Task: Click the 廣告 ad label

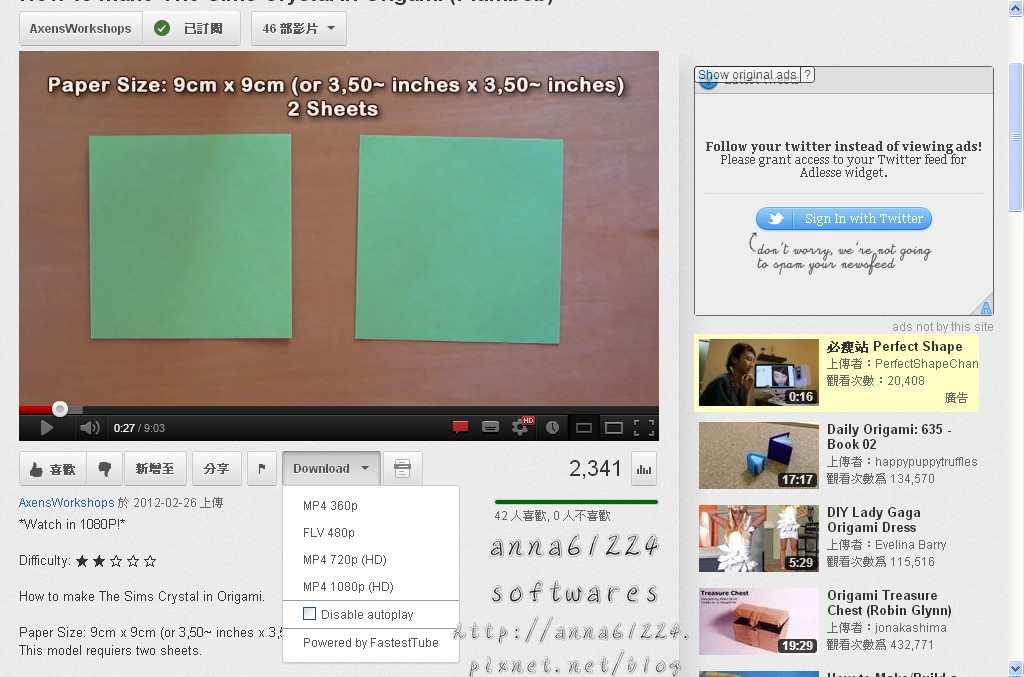Action: tap(956, 398)
